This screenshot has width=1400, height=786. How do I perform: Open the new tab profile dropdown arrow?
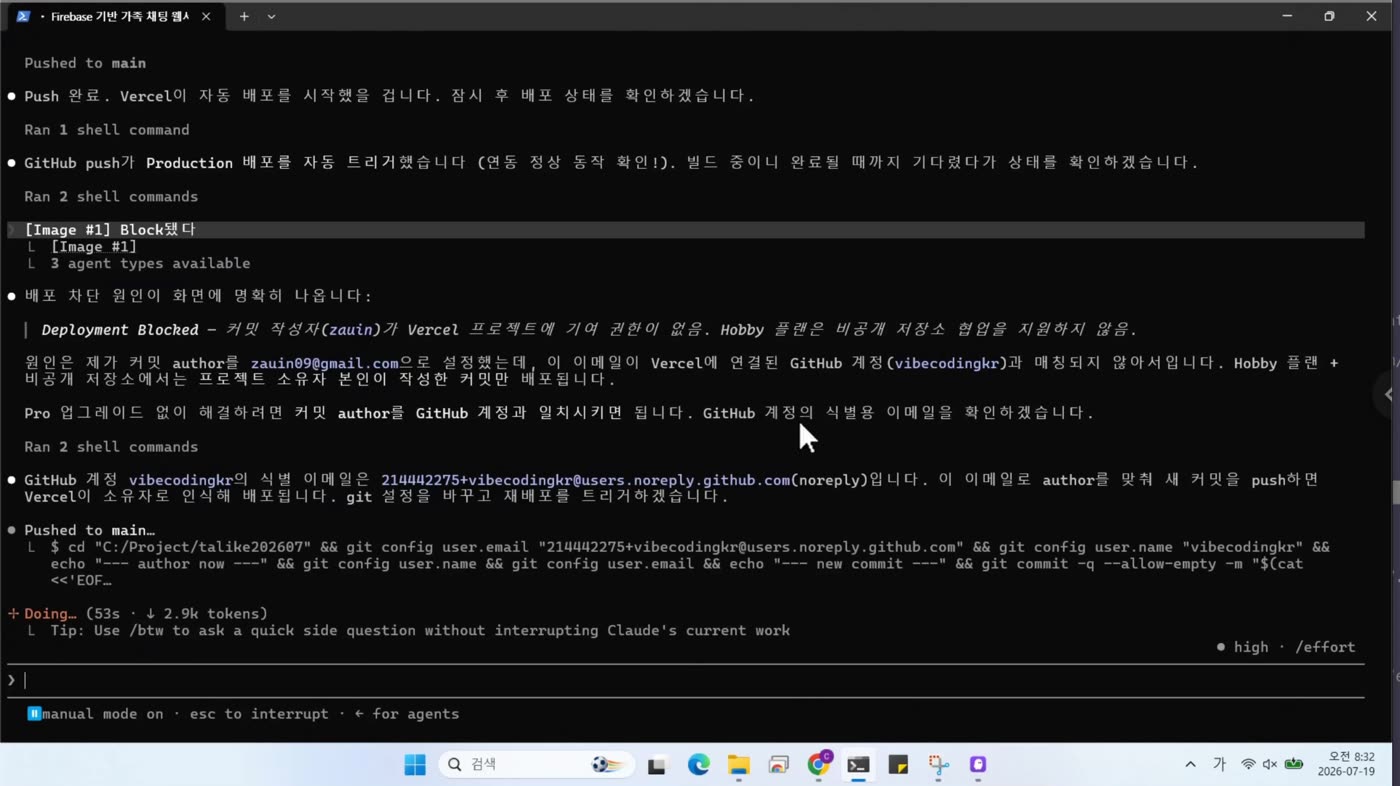click(x=271, y=16)
